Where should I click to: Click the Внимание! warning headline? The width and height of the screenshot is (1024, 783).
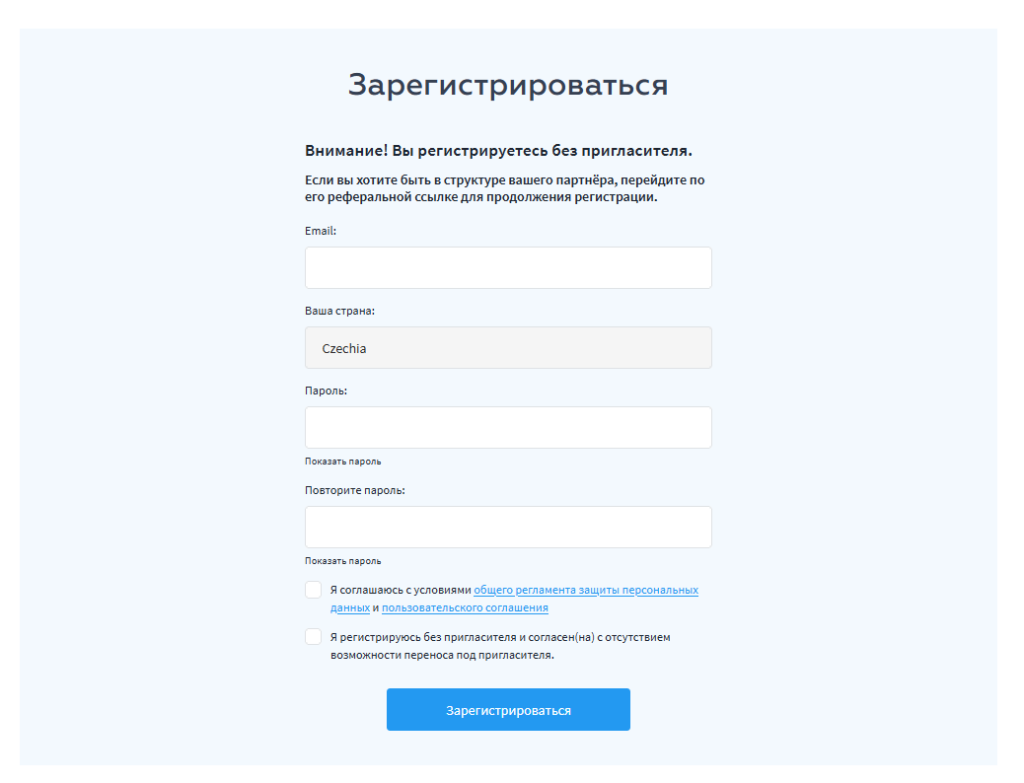498,151
